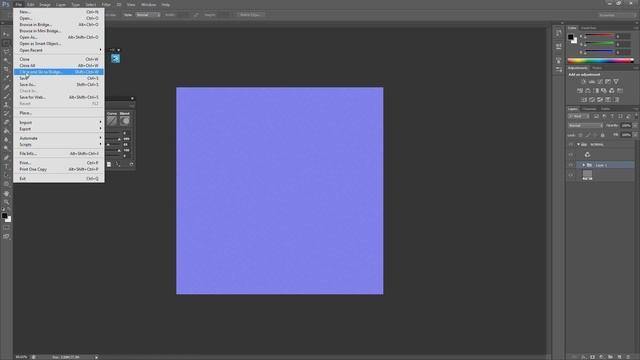The image size is (640, 360).
Task: Change screen mode icon in toolbox
Action: [6, 236]
